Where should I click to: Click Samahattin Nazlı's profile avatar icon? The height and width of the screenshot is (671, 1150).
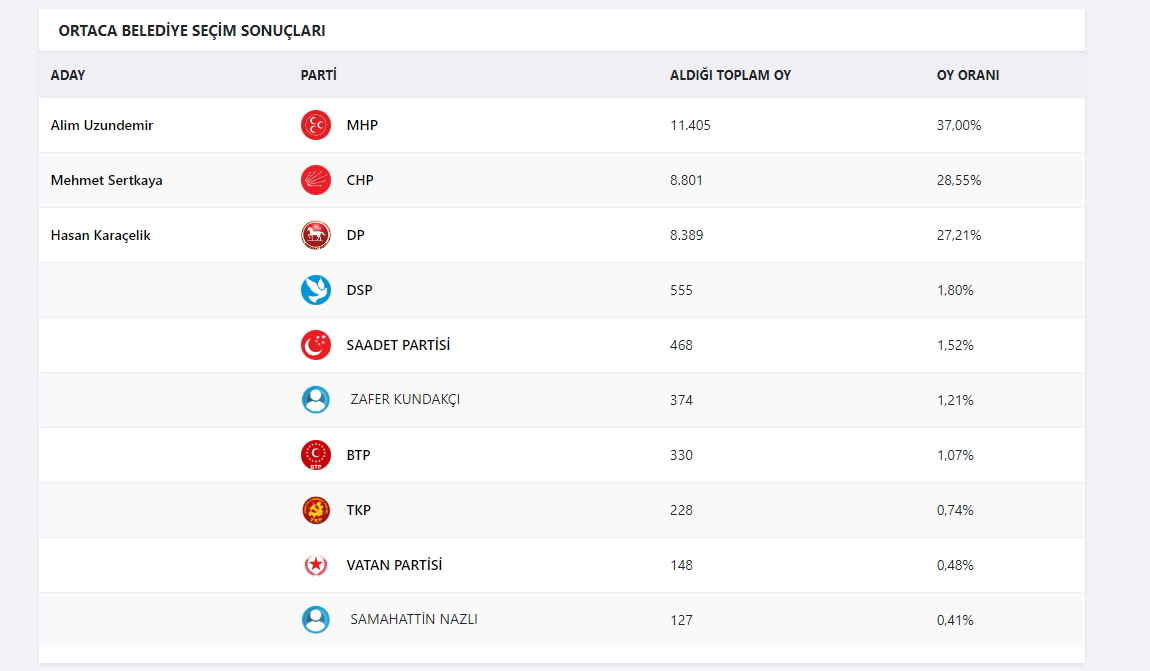tap(316, 620)
